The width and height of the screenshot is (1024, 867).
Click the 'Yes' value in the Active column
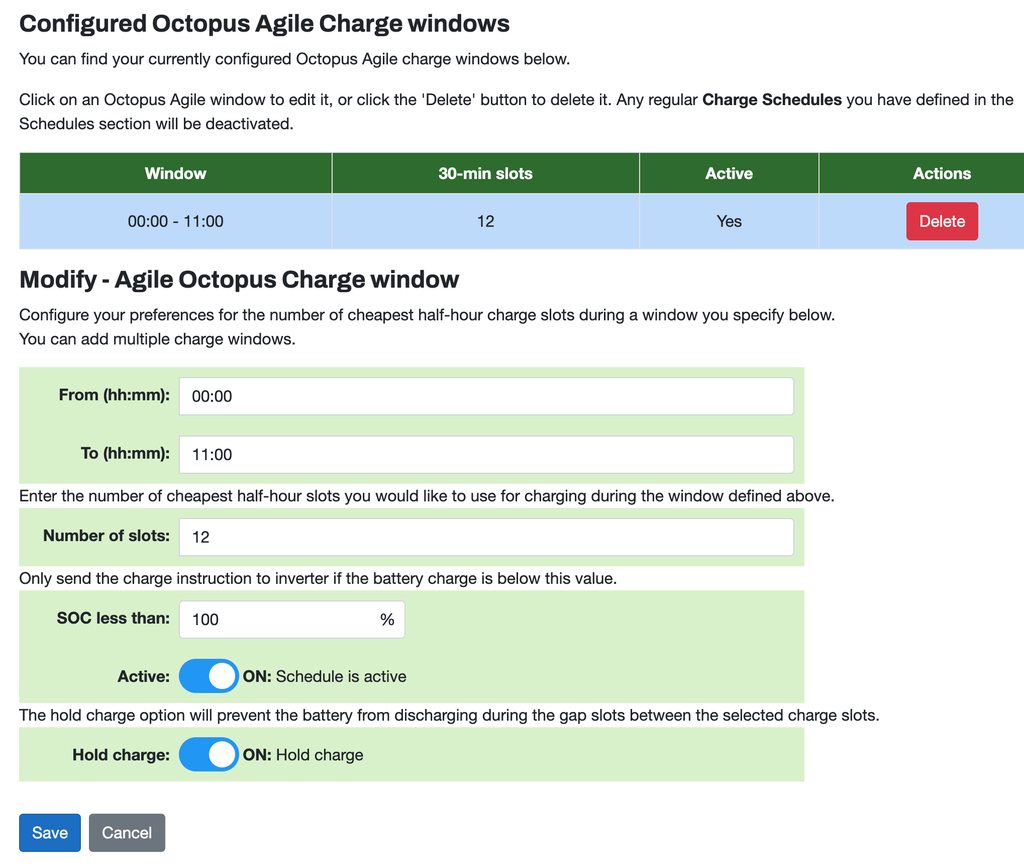(x=729, y=221)
